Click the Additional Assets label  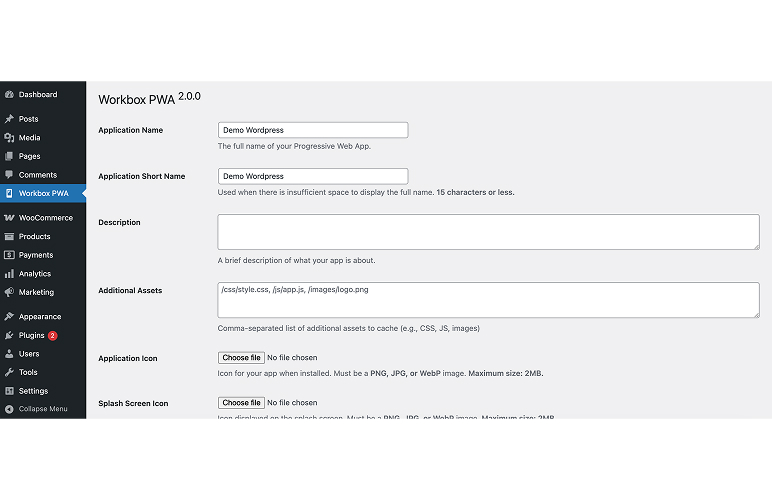pyautogui.click(x=130, y=290)
